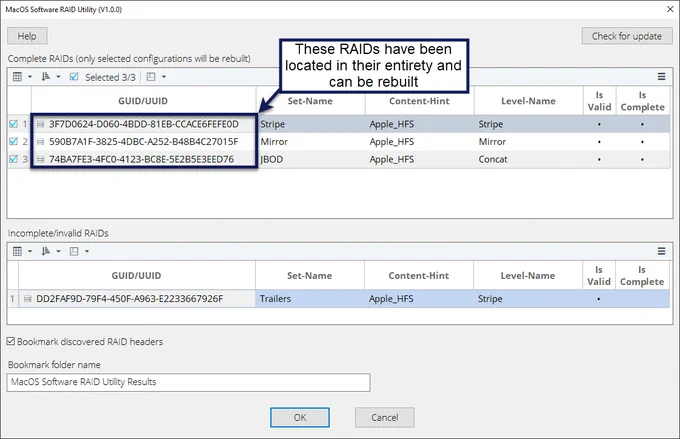Image resolution: width=680 pixels, height=439 pixels.
Task: Uncheck row 3 JBOD RAID checkbox
Action: point(13,159)
